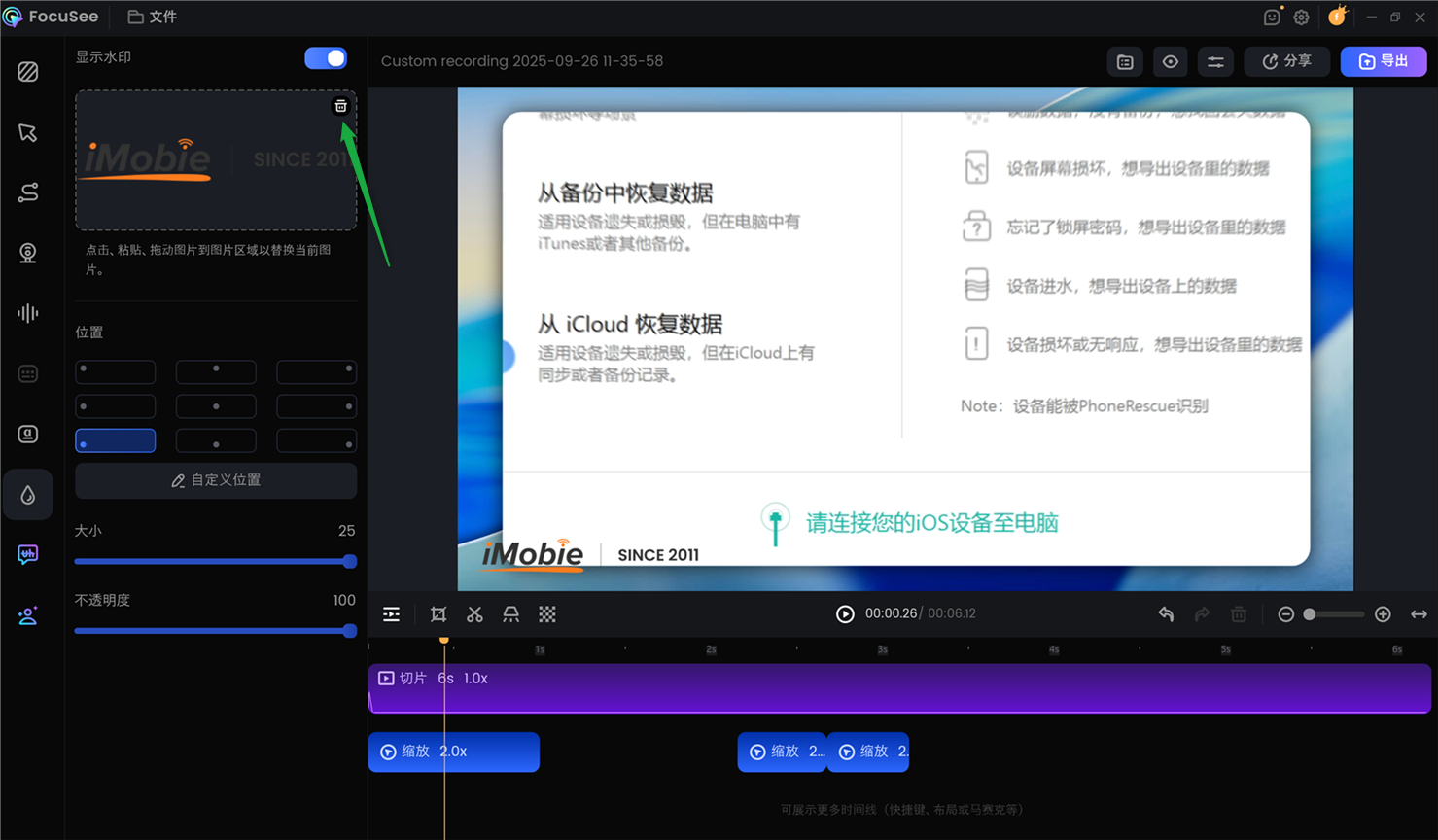1438x840 pixels.
Task: Select the crop tool in timeline toolbar
Action: point(438,614)
